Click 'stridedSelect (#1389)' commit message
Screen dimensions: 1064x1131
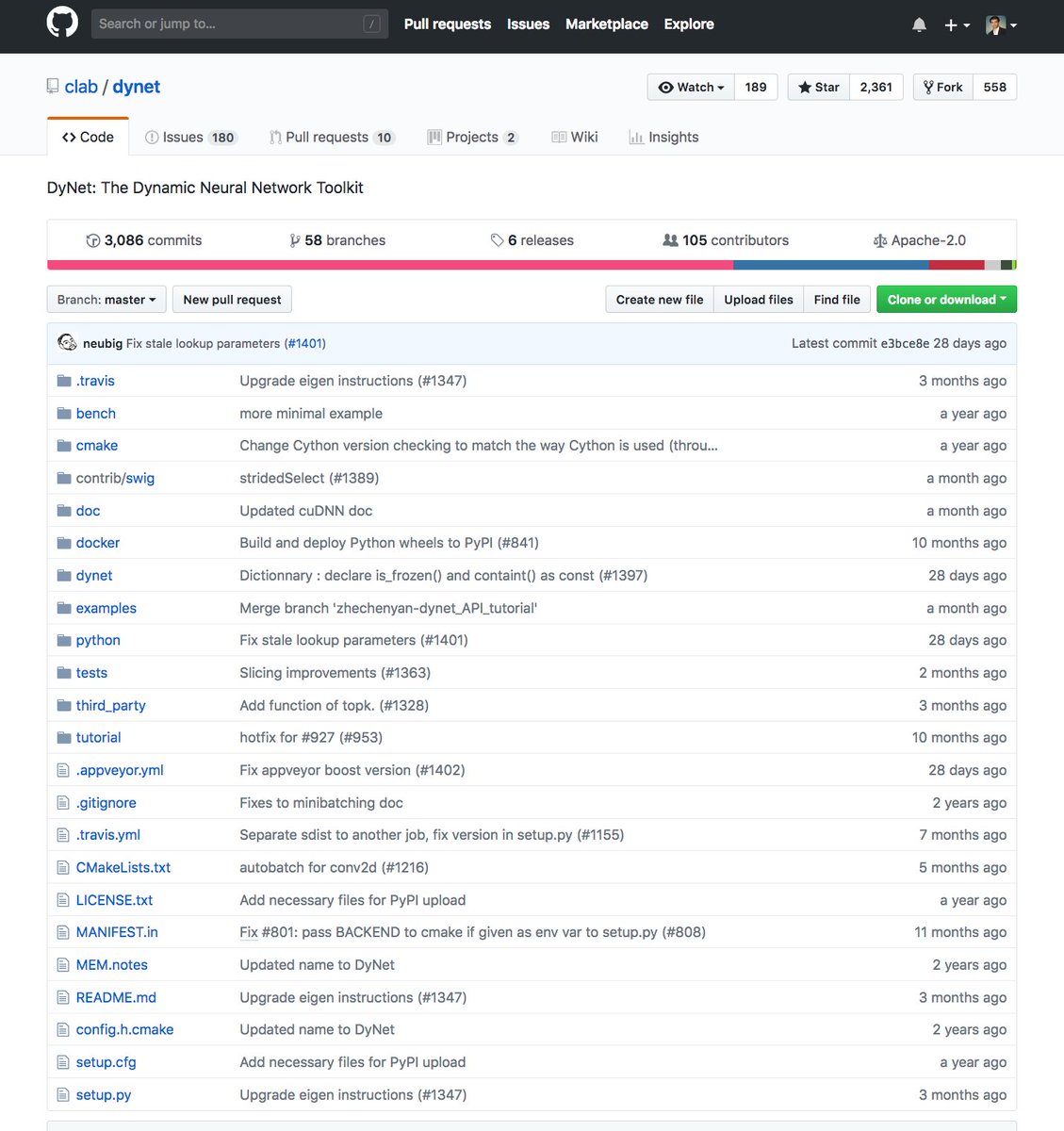(x=309, y=479)
